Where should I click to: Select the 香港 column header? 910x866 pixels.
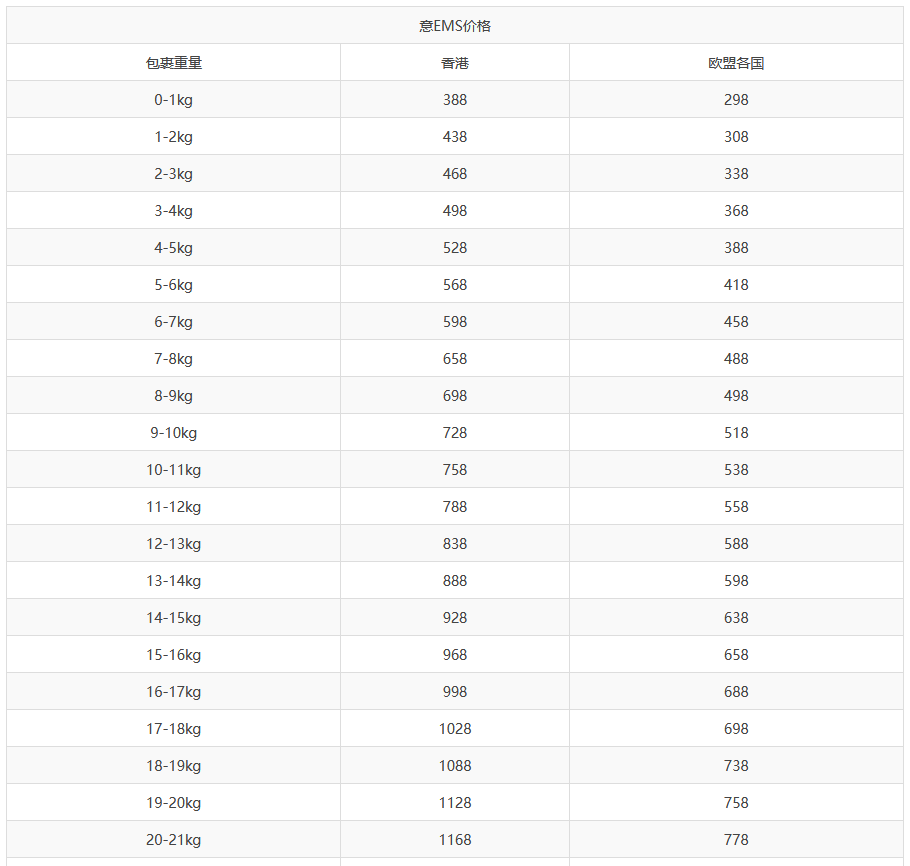455,63
